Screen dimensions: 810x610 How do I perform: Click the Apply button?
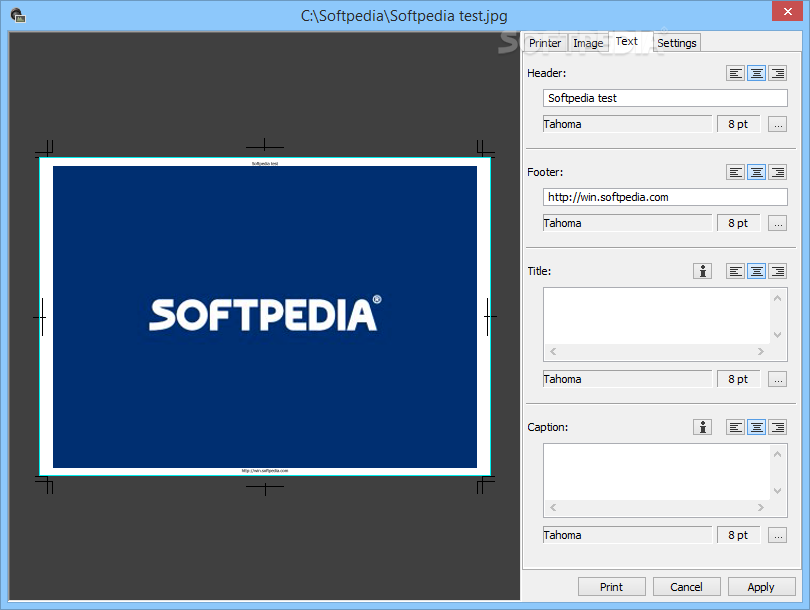[x=761, y=587]
